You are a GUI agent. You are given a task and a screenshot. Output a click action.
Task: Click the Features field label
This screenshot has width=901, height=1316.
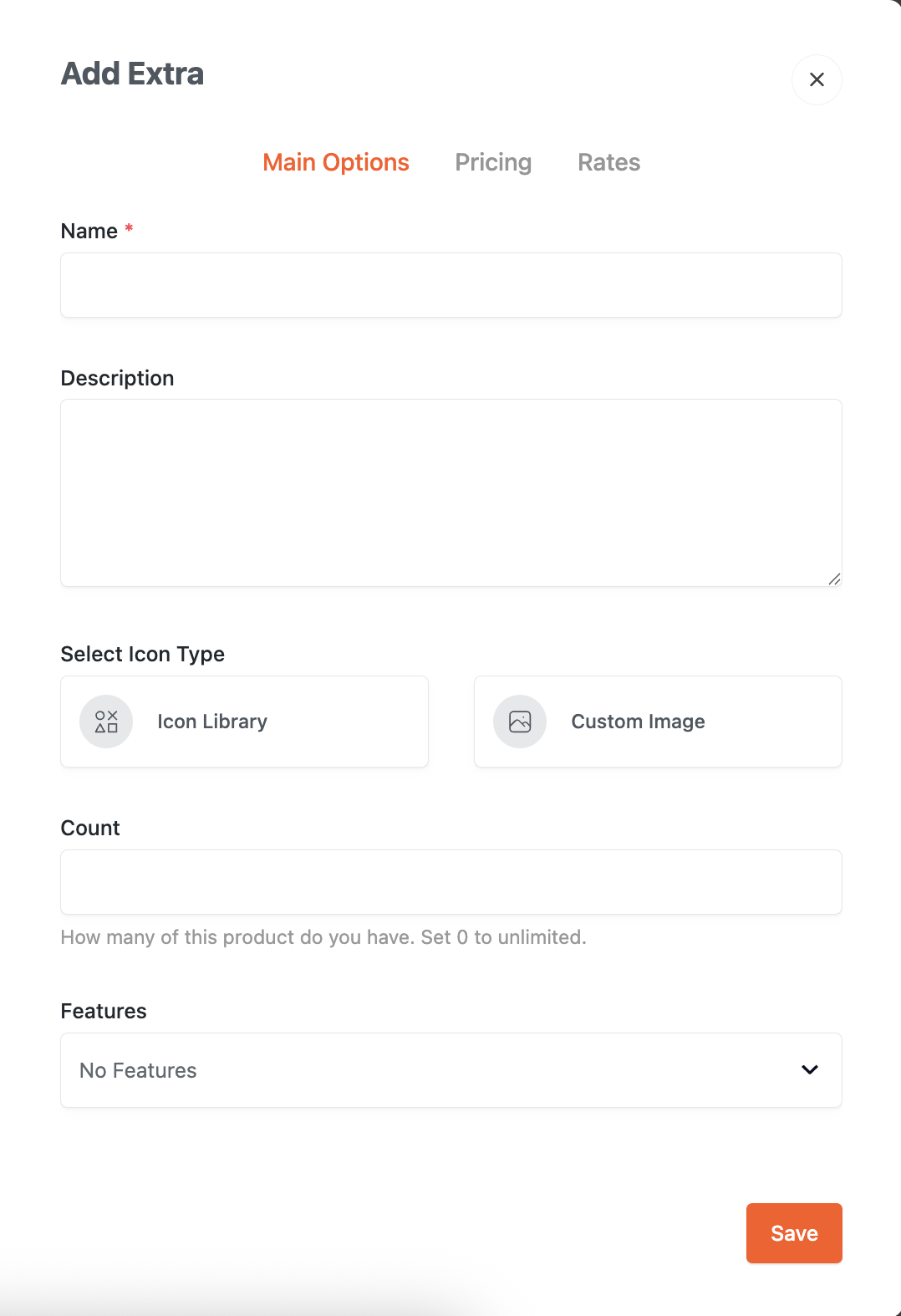click(104, 1012)
